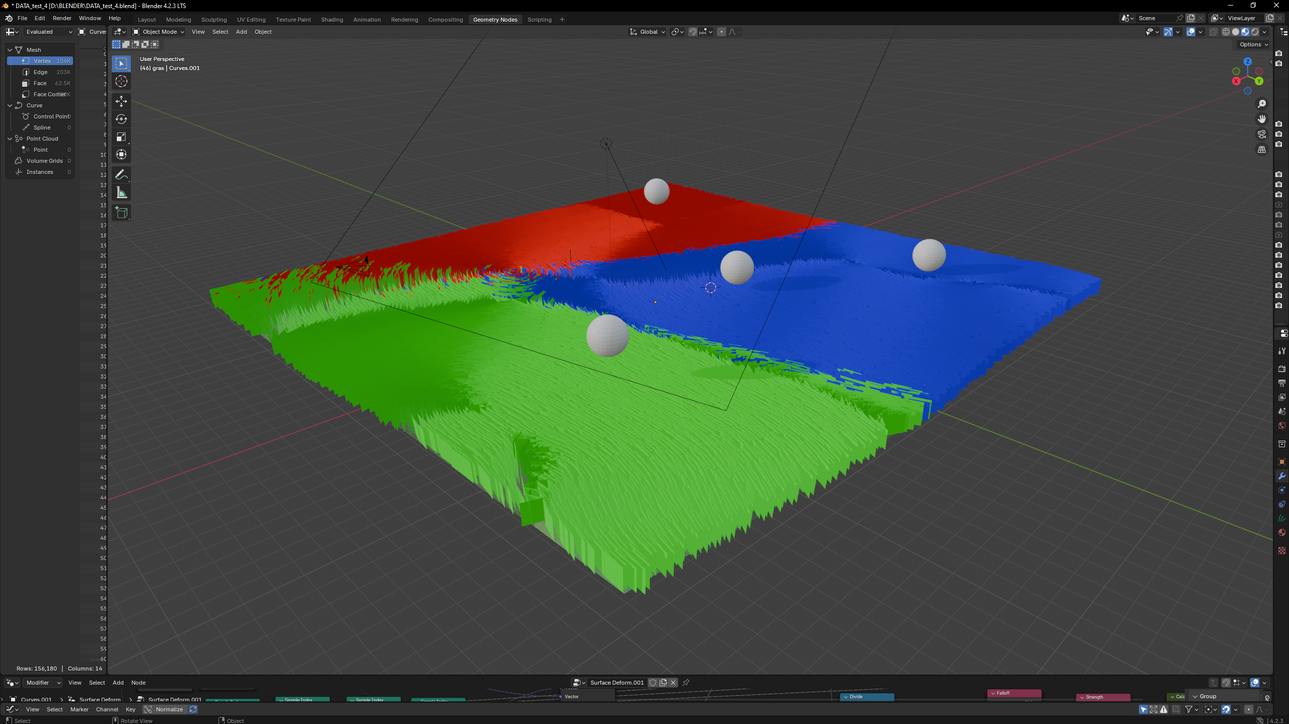Select the Transform tool
This screenshot has height=724, width=1289.
121,155
